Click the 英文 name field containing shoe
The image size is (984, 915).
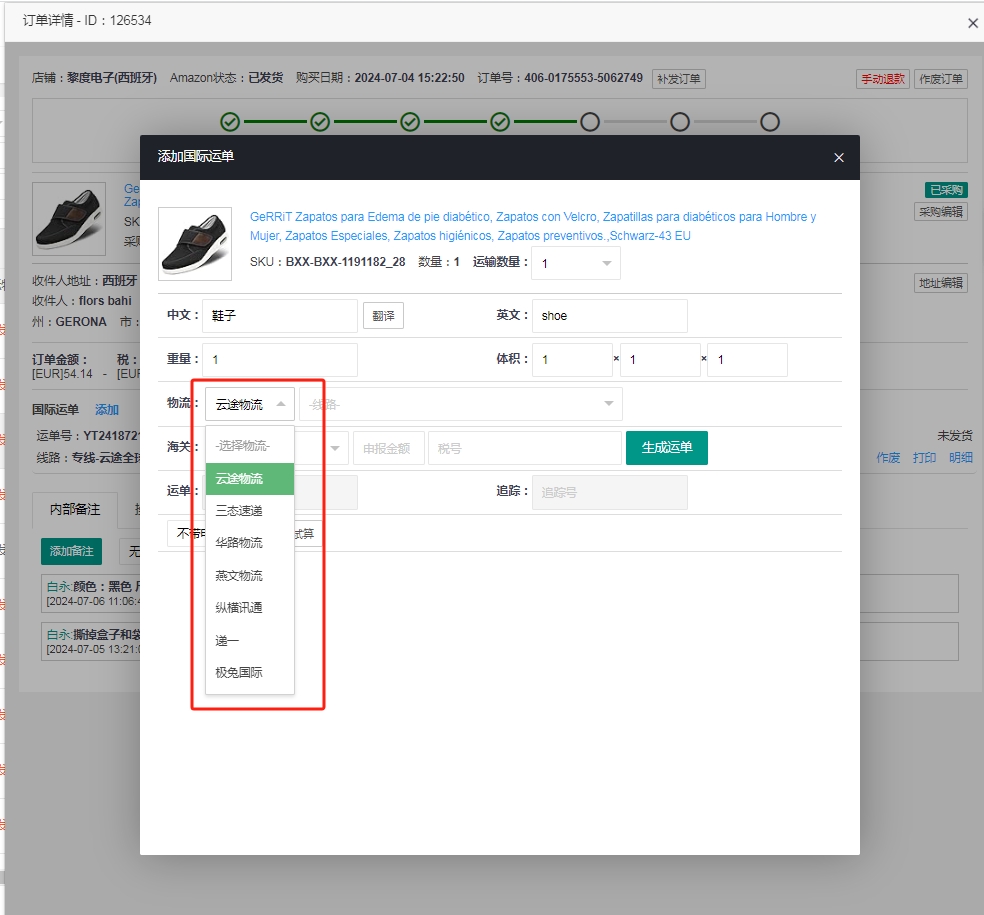click(609, 316)
